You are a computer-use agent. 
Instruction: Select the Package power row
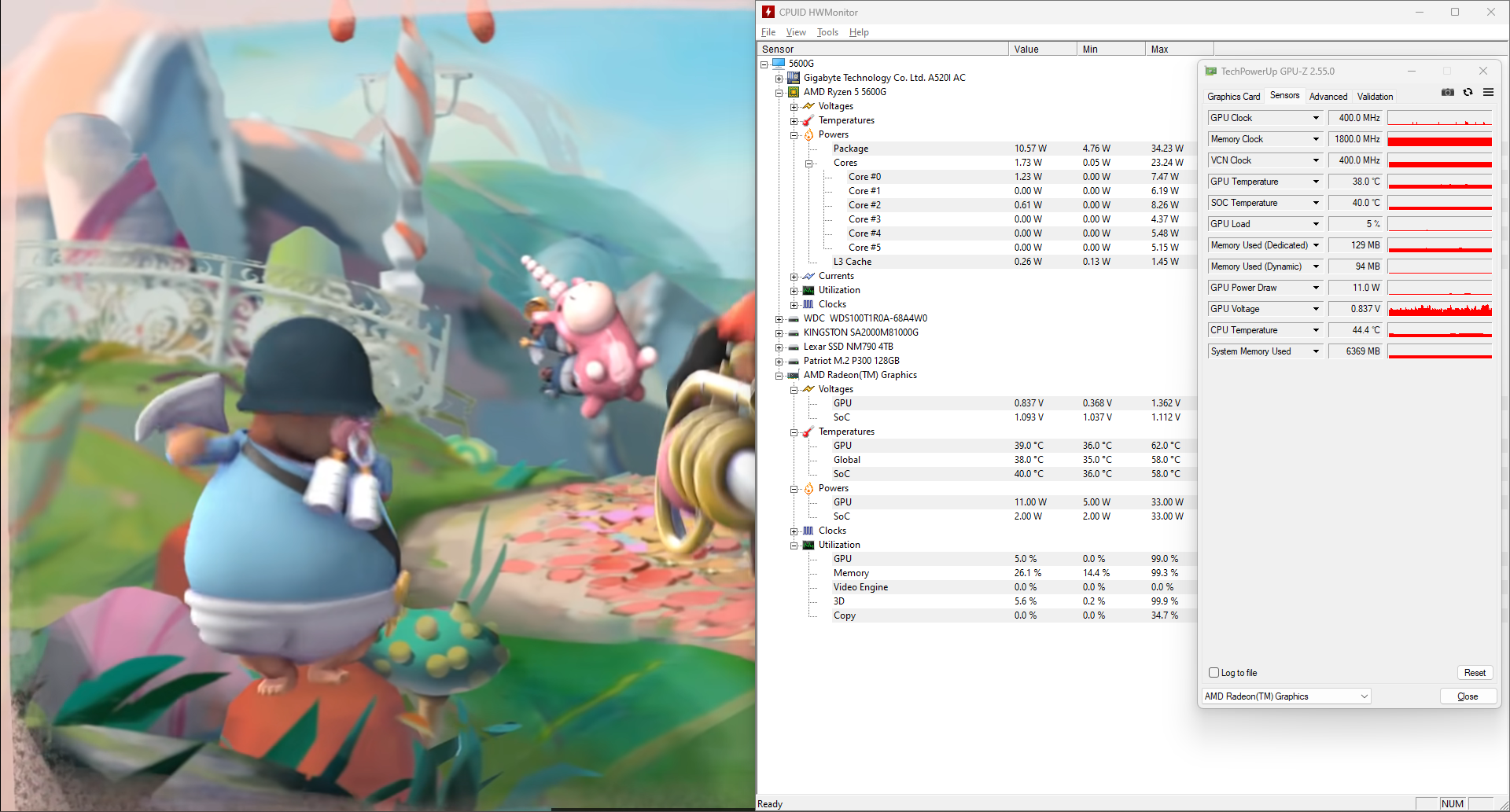coord(1015,149)
